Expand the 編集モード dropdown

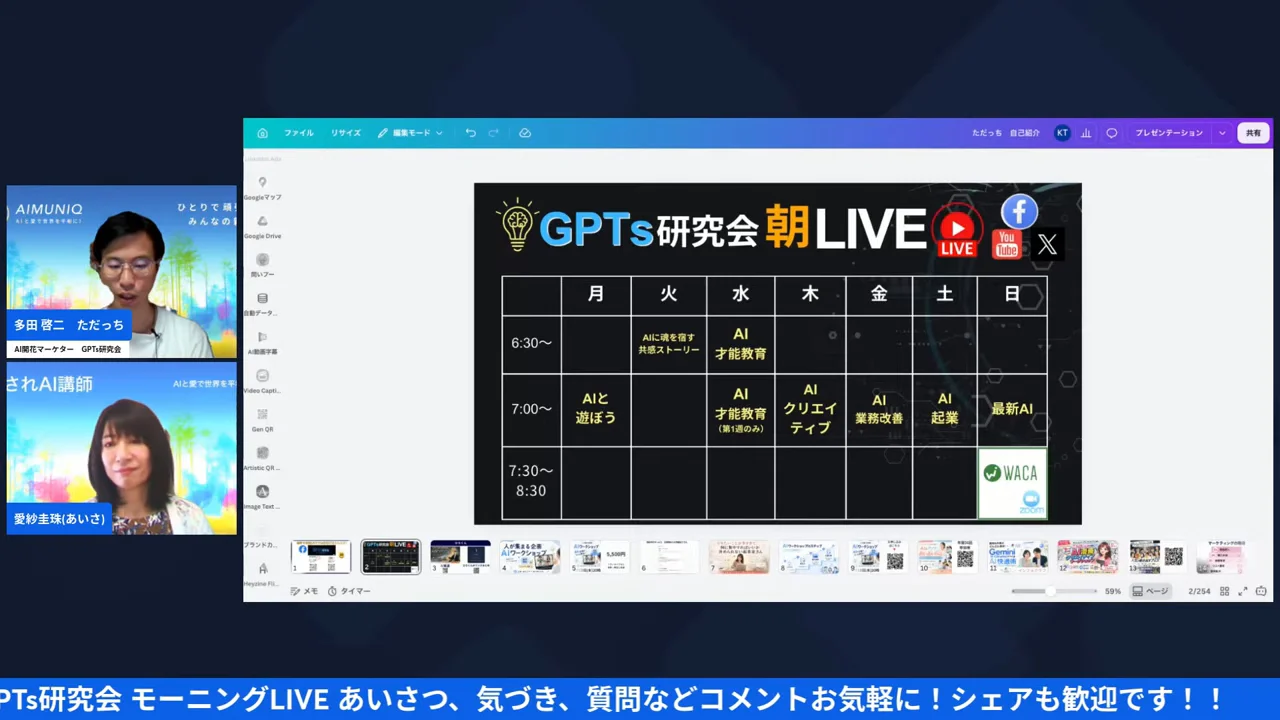[410, 133]
